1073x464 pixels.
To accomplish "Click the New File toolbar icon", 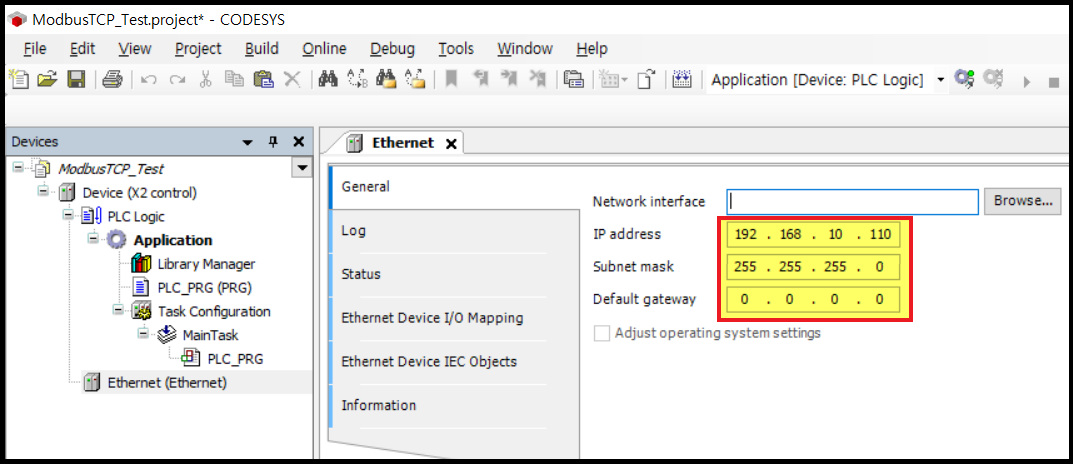I will pos(19,80).
